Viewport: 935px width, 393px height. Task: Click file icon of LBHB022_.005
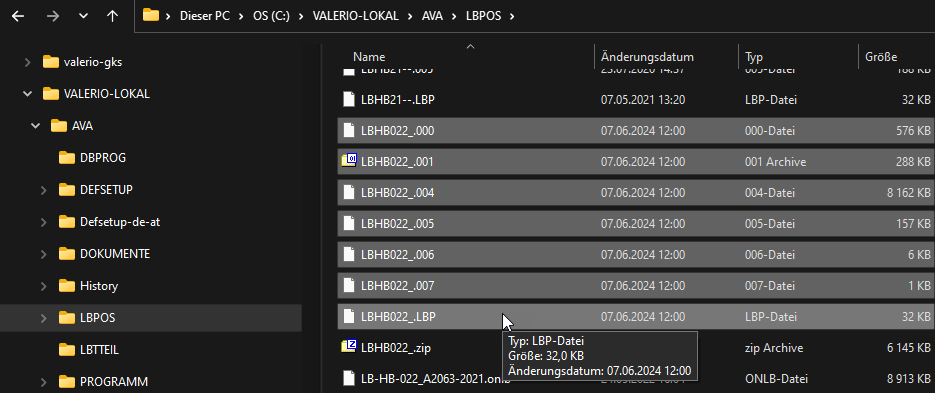349,224
